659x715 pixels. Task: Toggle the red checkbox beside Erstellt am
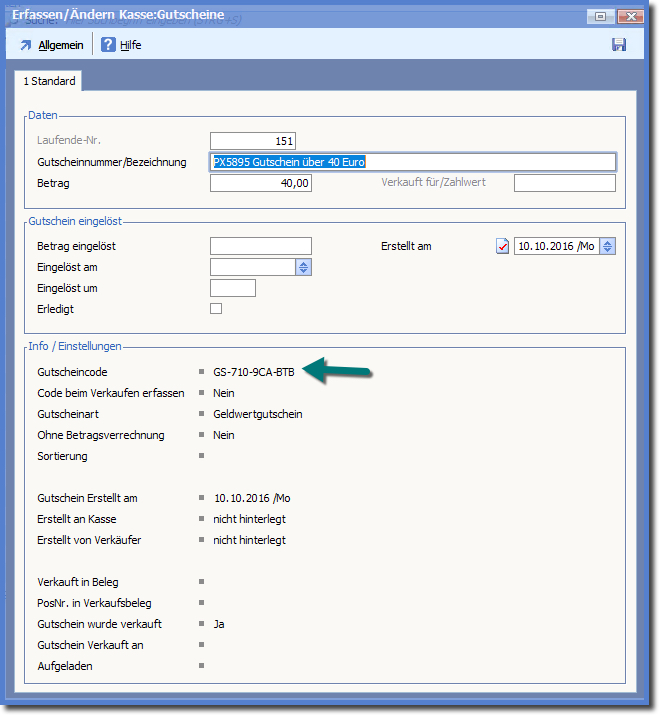click(503, 246)
